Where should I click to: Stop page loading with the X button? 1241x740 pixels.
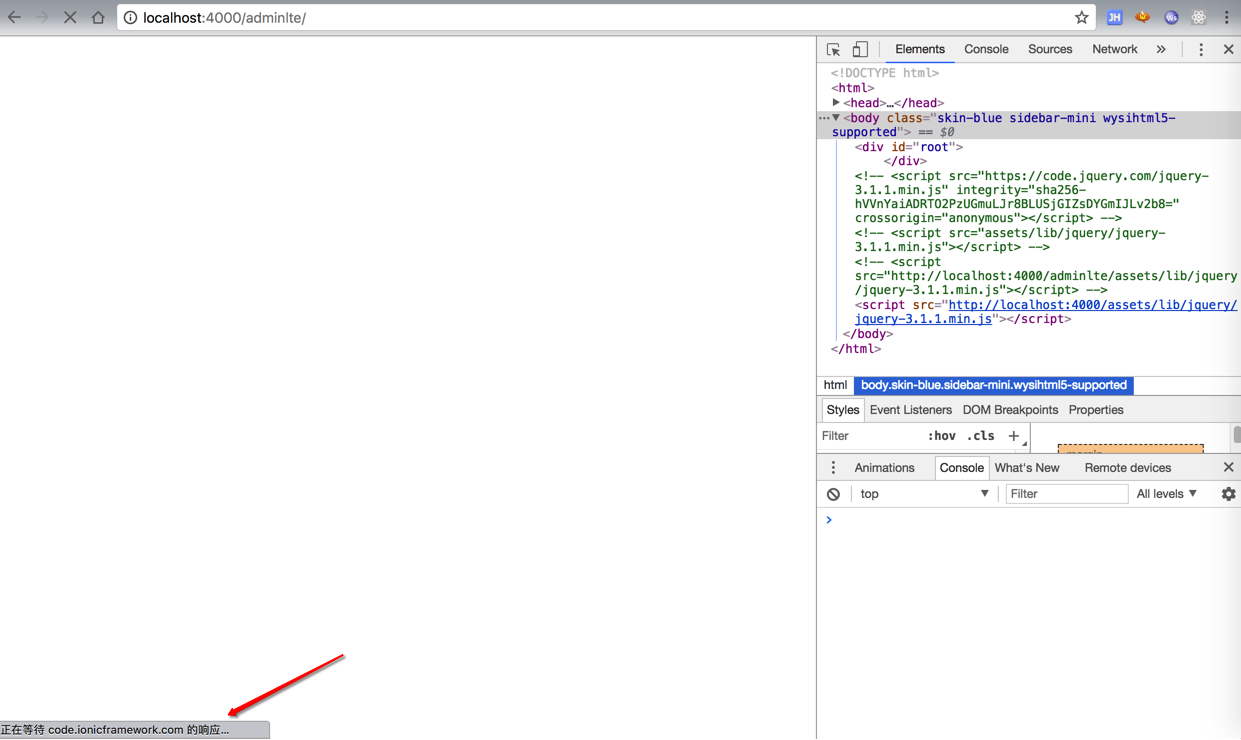click(x=70, y=17)
